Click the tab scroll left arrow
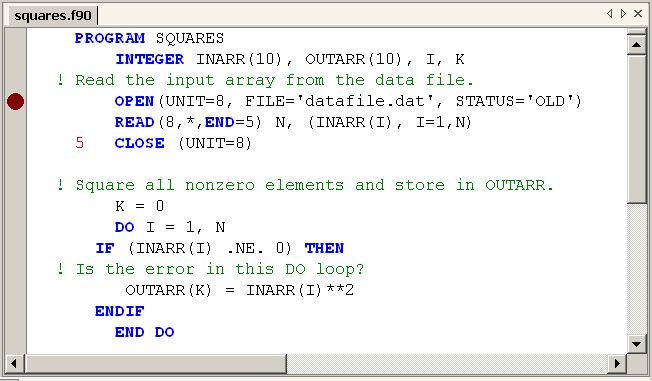Screen dimensions: 652x381 coord(610,14)
